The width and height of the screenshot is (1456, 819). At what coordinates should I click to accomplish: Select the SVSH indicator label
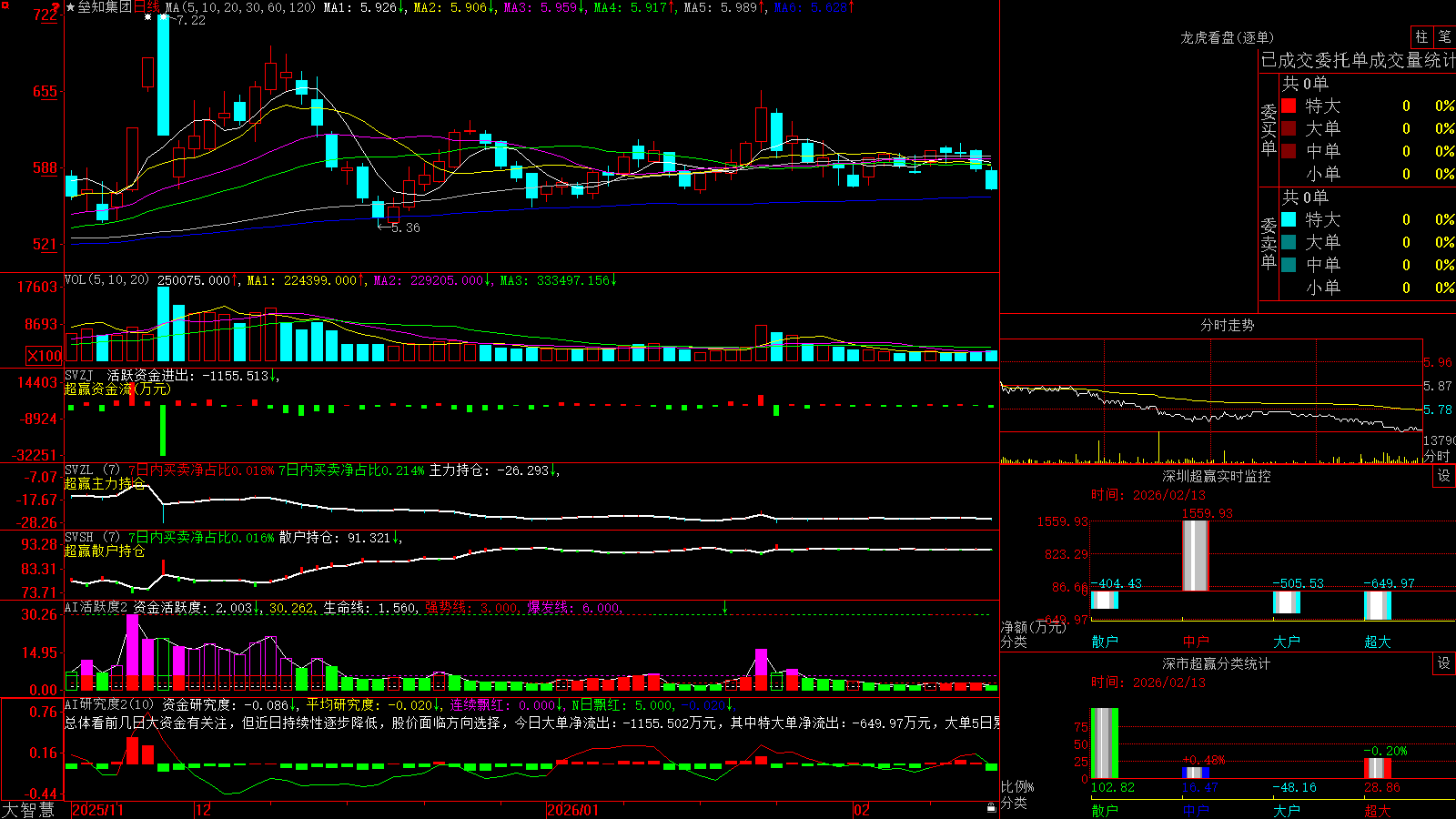79,538
